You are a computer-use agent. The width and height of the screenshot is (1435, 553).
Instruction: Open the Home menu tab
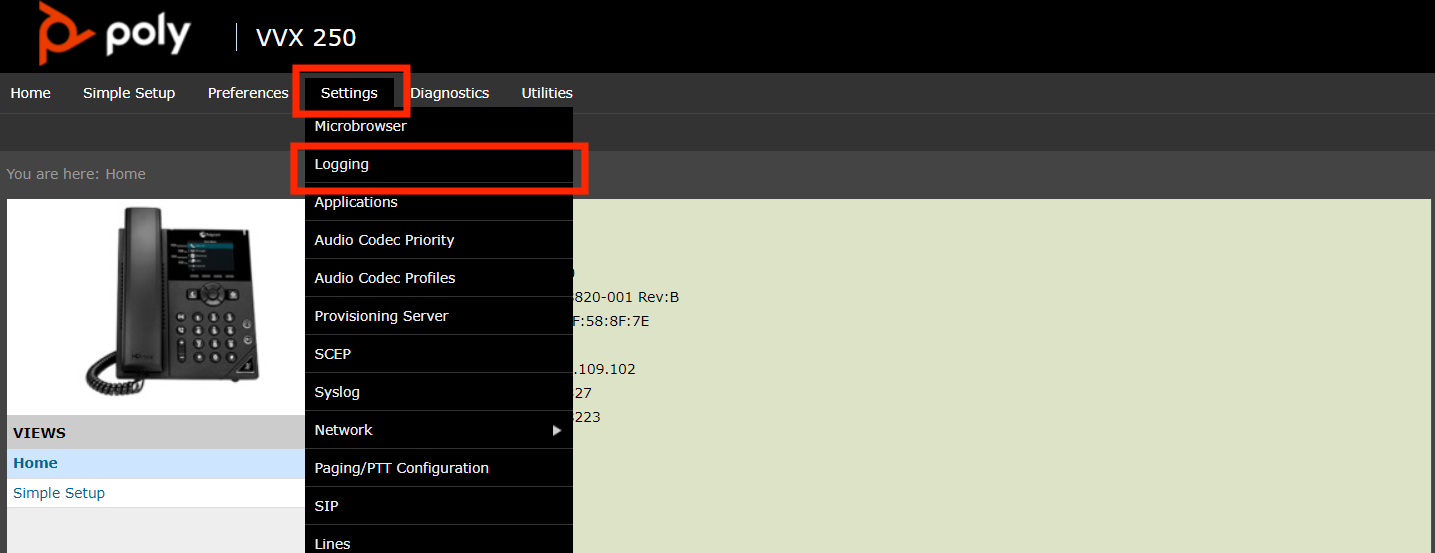(x=30, y=93)
